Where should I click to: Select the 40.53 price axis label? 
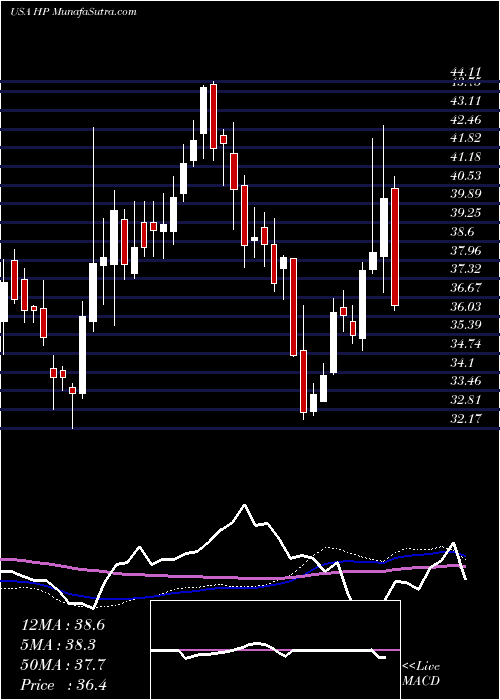pos(465,176)
